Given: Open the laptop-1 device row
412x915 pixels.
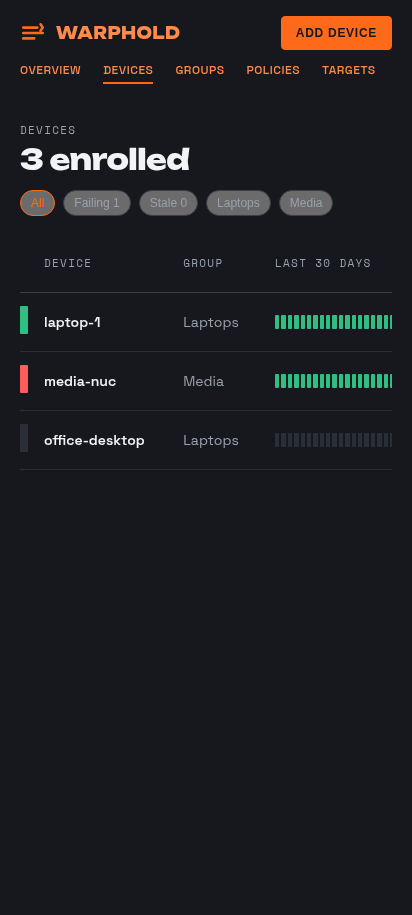Looking at the screenshot, I should coord(206,322).
